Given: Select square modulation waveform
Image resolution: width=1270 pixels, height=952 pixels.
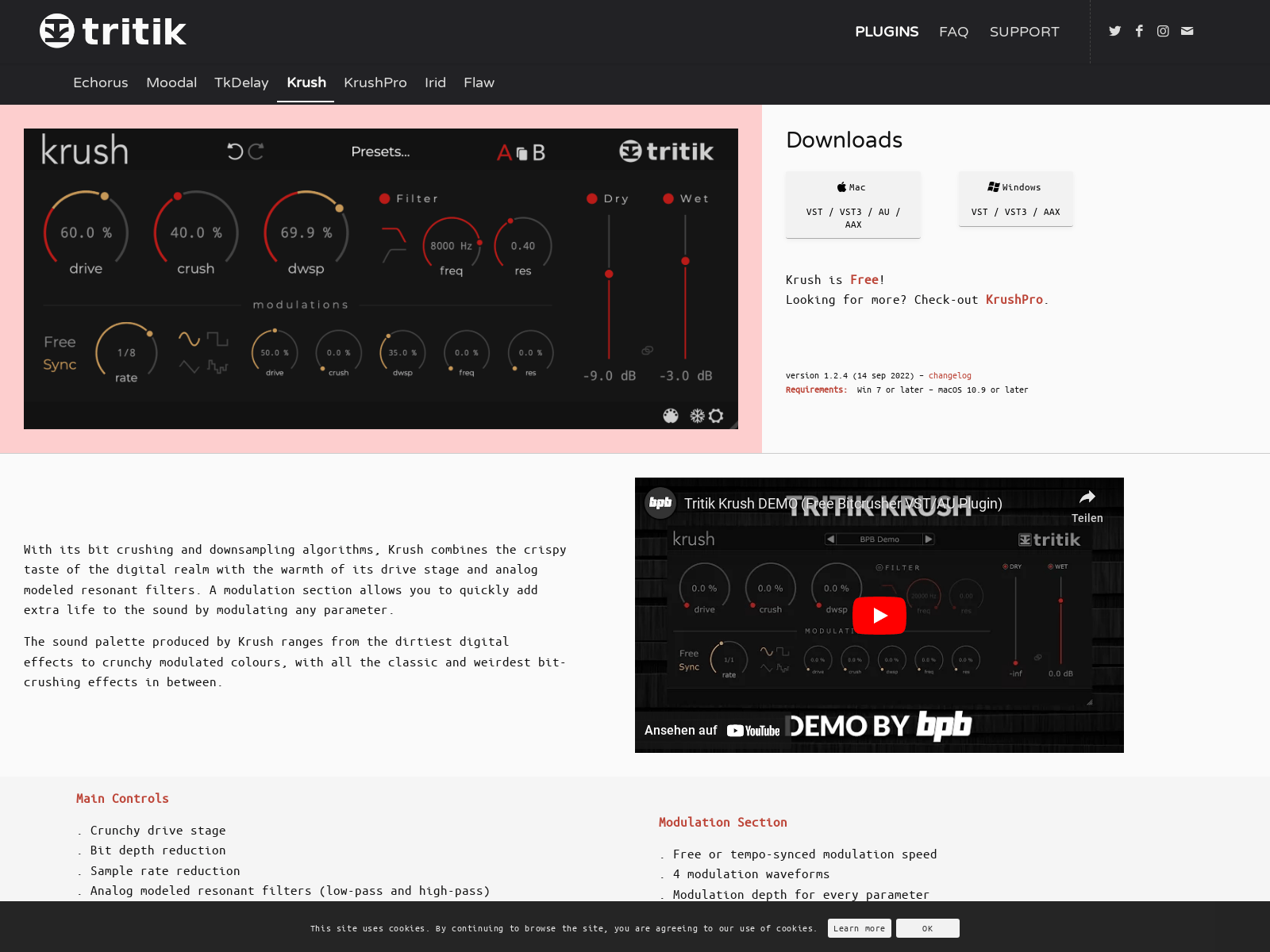Looking at the screenshot, I should tap(217, 339).
